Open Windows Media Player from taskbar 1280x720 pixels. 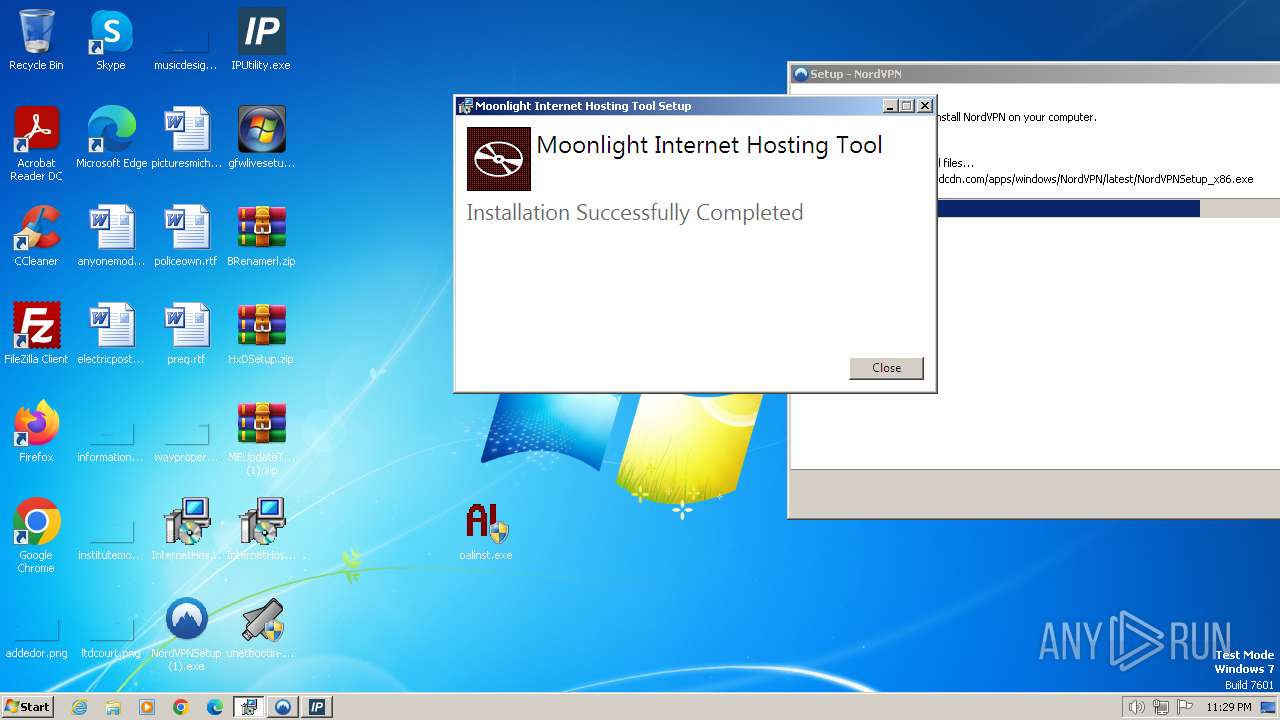point(147,707)
